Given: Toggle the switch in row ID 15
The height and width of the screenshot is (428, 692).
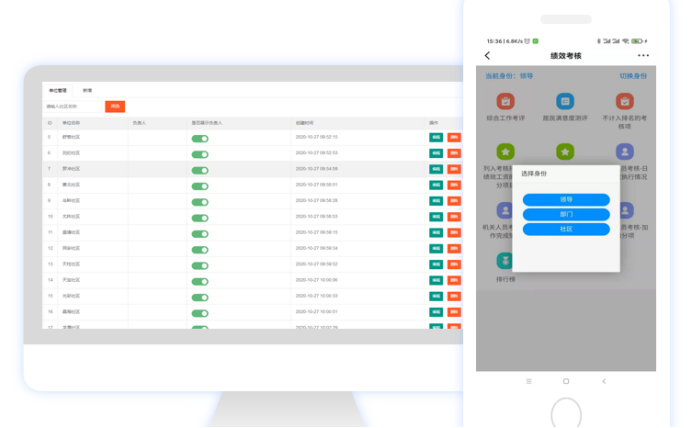Looking at the screenshot, I should [200, 297].
